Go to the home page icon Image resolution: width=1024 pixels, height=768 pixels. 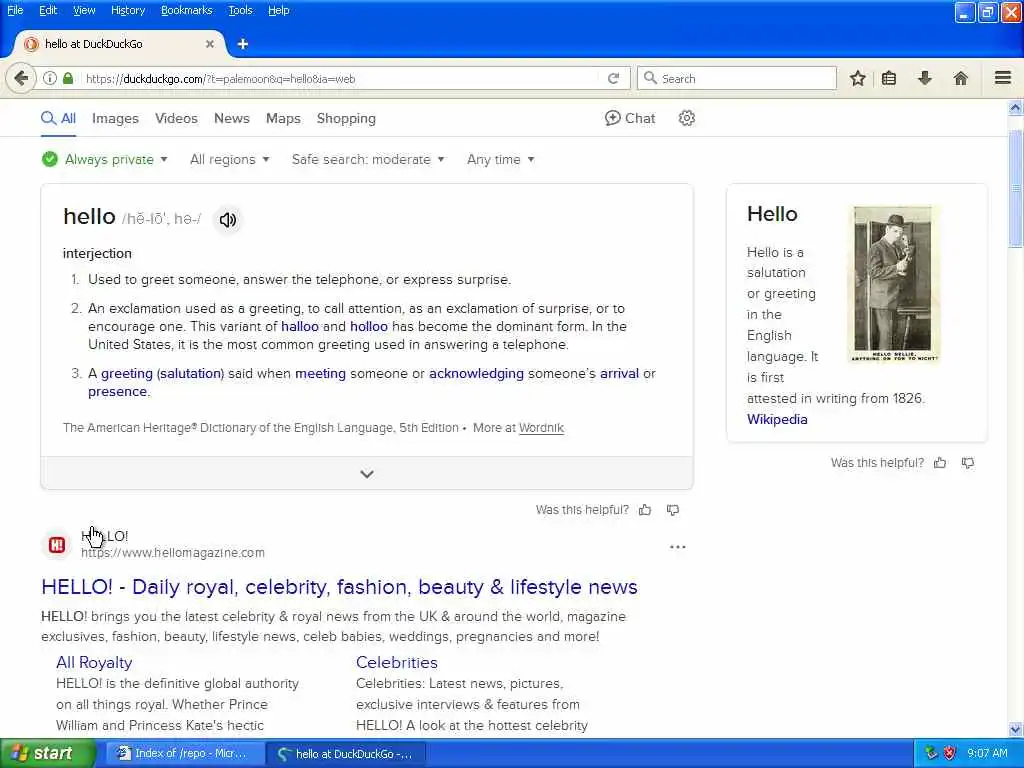[x=960, y=78]
